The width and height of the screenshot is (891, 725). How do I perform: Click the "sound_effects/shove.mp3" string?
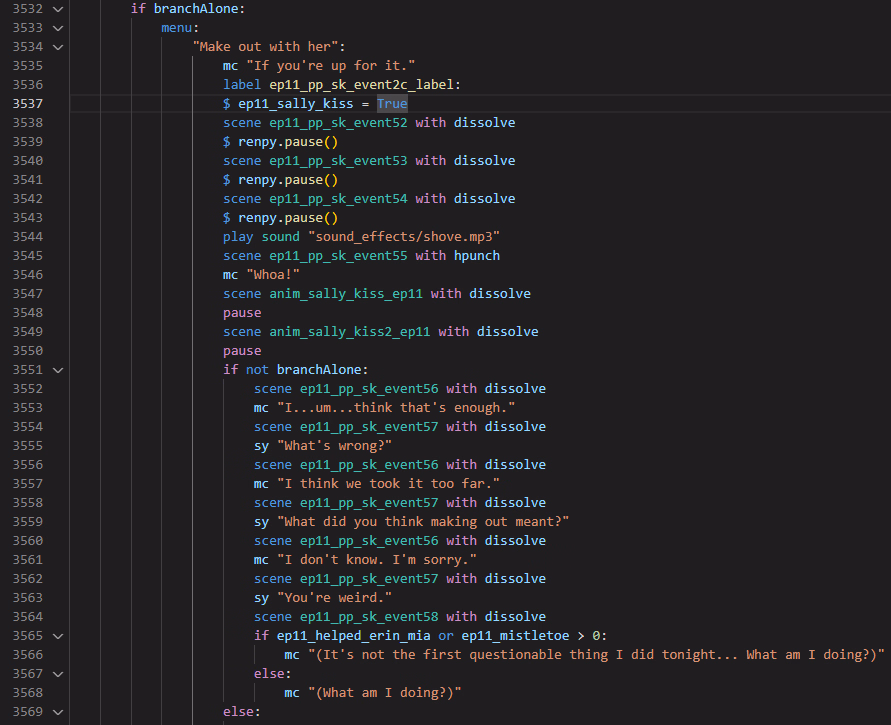[407, 237]
